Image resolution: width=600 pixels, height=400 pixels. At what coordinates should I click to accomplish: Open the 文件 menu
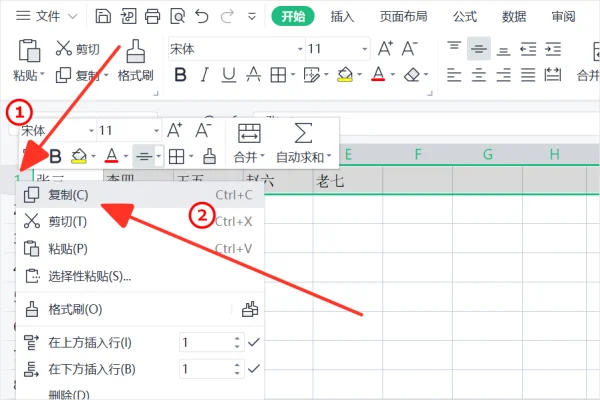46,16
